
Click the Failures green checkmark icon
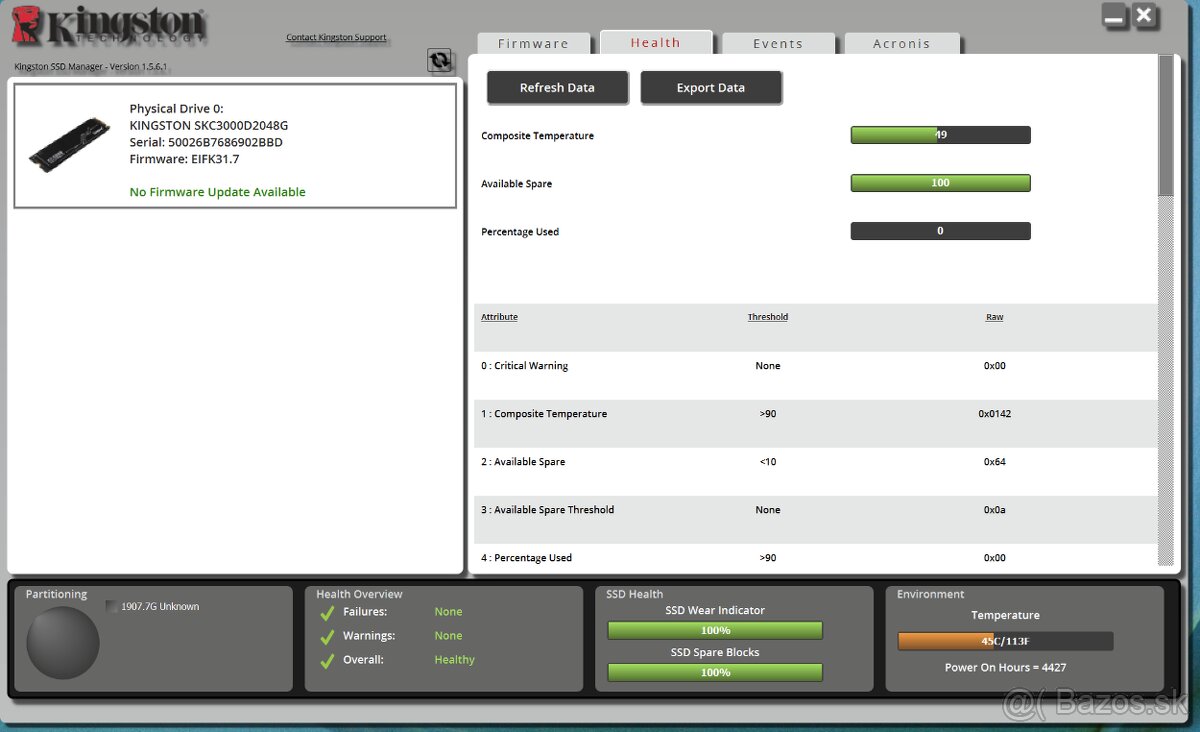pyautogui.click(x=327, y=612)
